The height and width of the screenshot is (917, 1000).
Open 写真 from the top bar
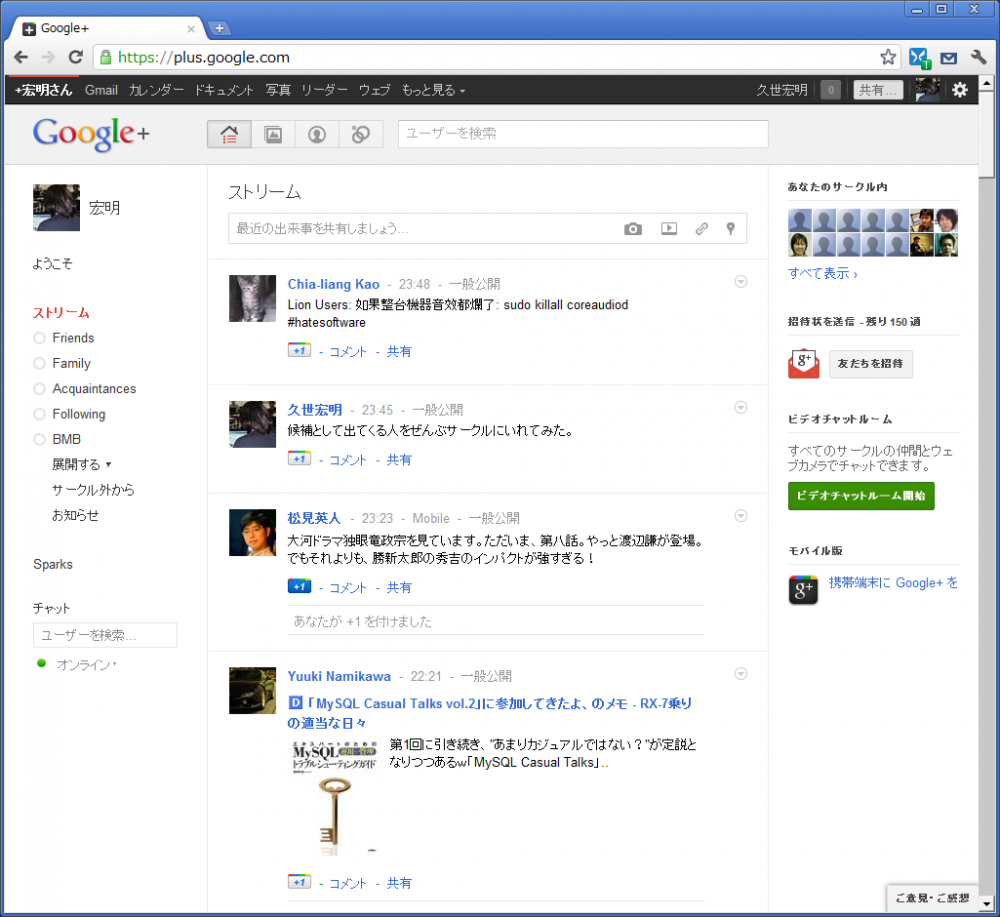click(x=277, y=90)
